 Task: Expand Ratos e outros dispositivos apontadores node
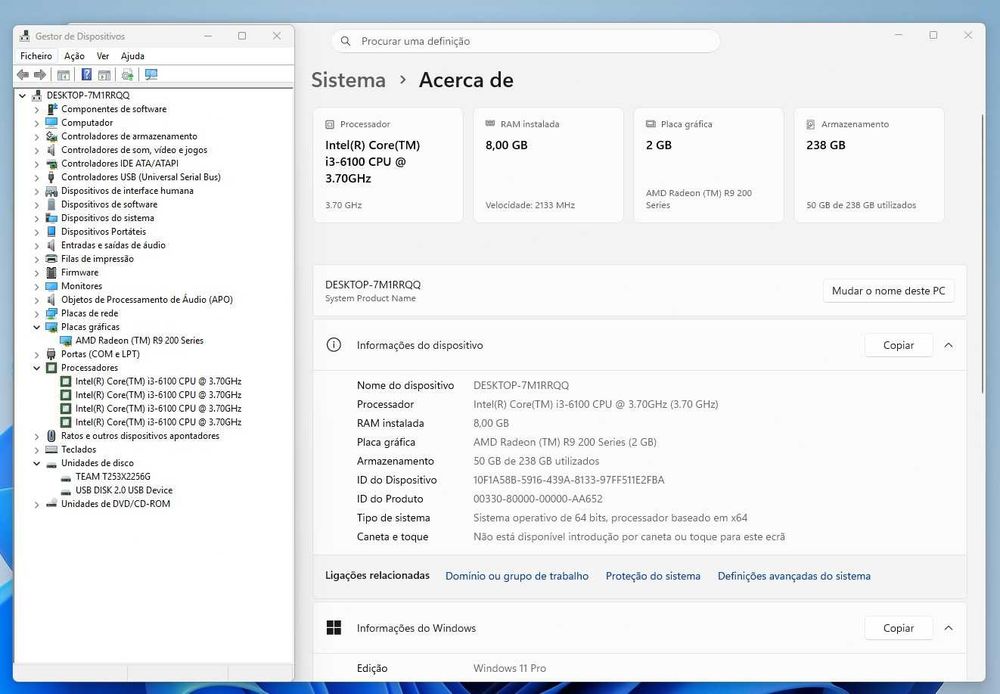coord(36,436)
